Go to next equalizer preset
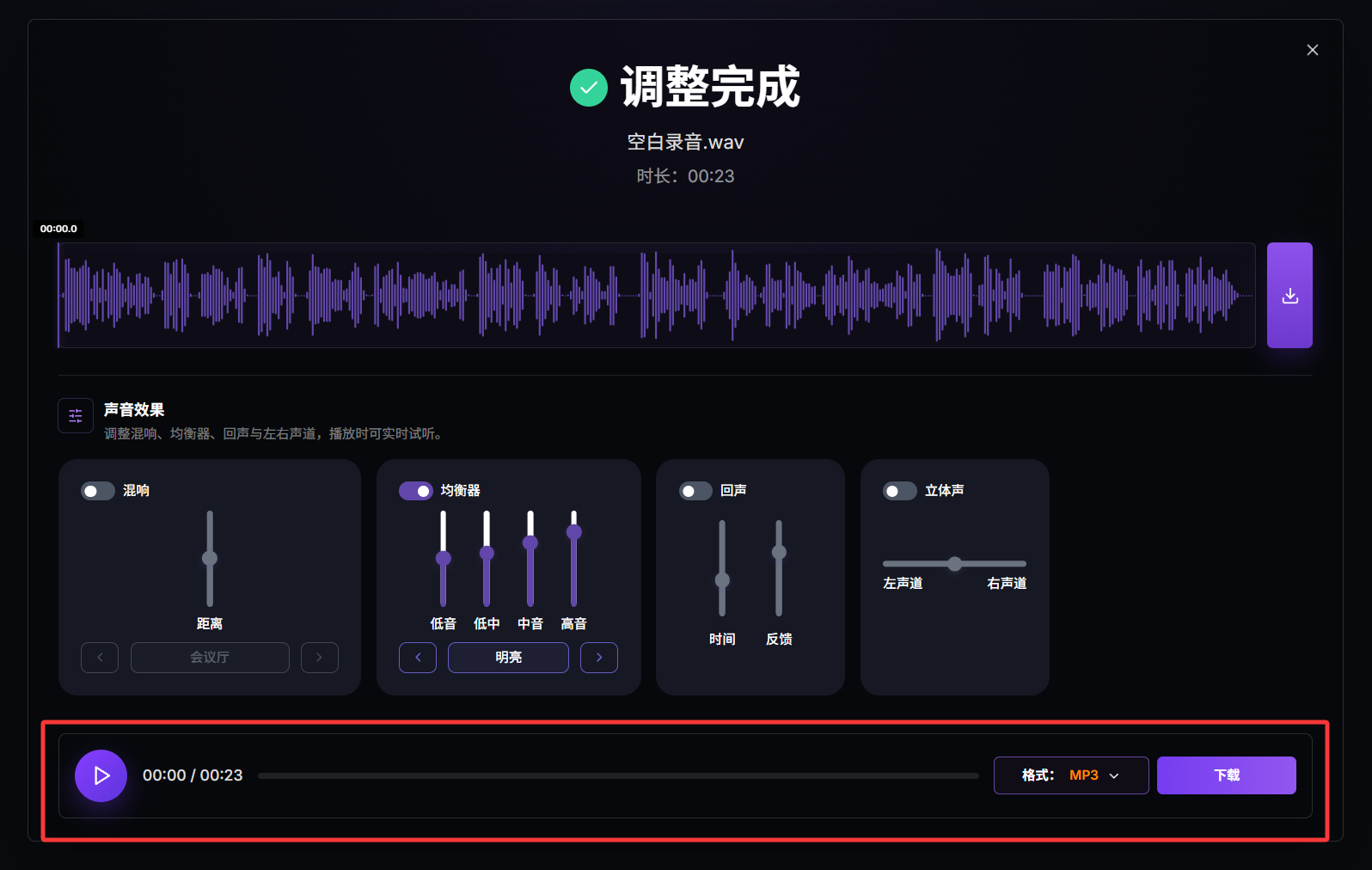The width and height of the screenshot is (1372, 870). tap(599, 658)
